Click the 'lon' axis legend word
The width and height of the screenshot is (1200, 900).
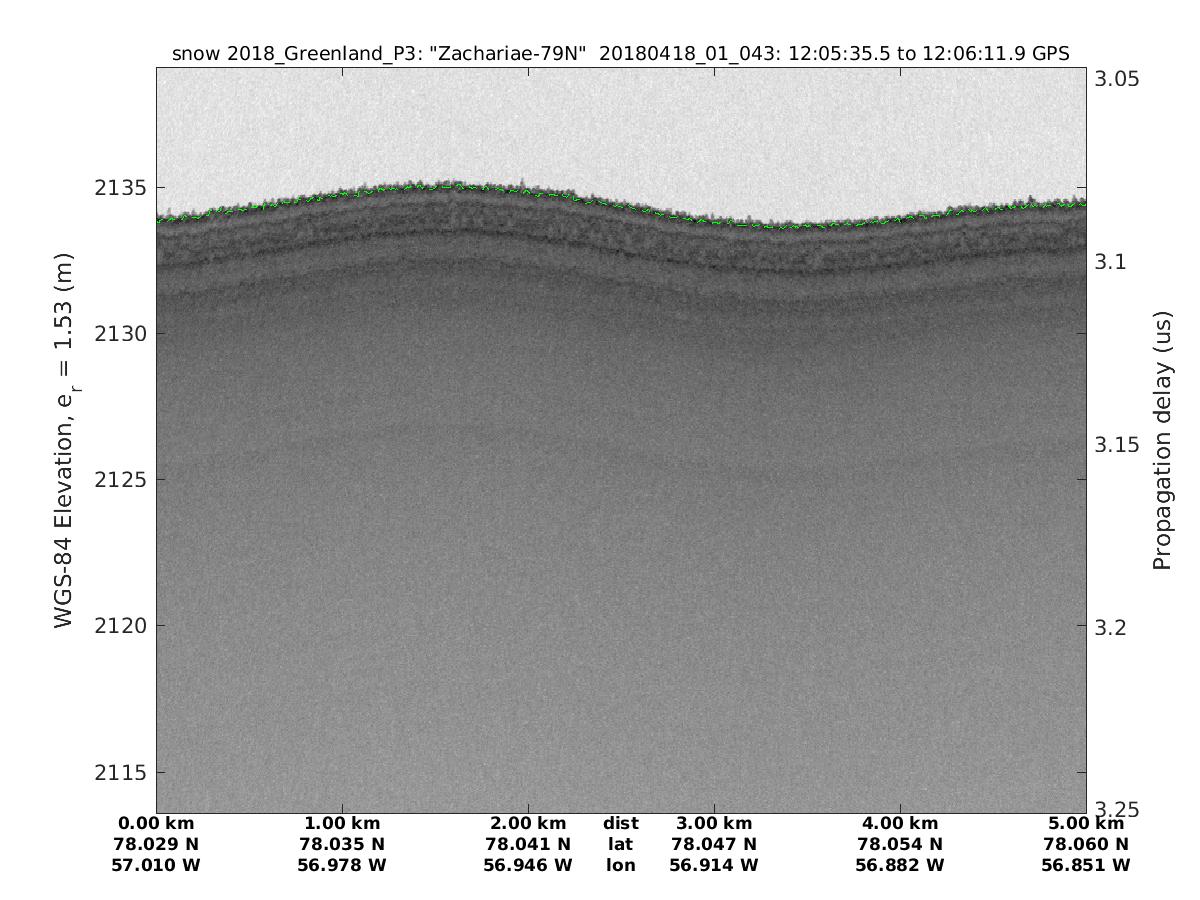(x=621, y=865)
